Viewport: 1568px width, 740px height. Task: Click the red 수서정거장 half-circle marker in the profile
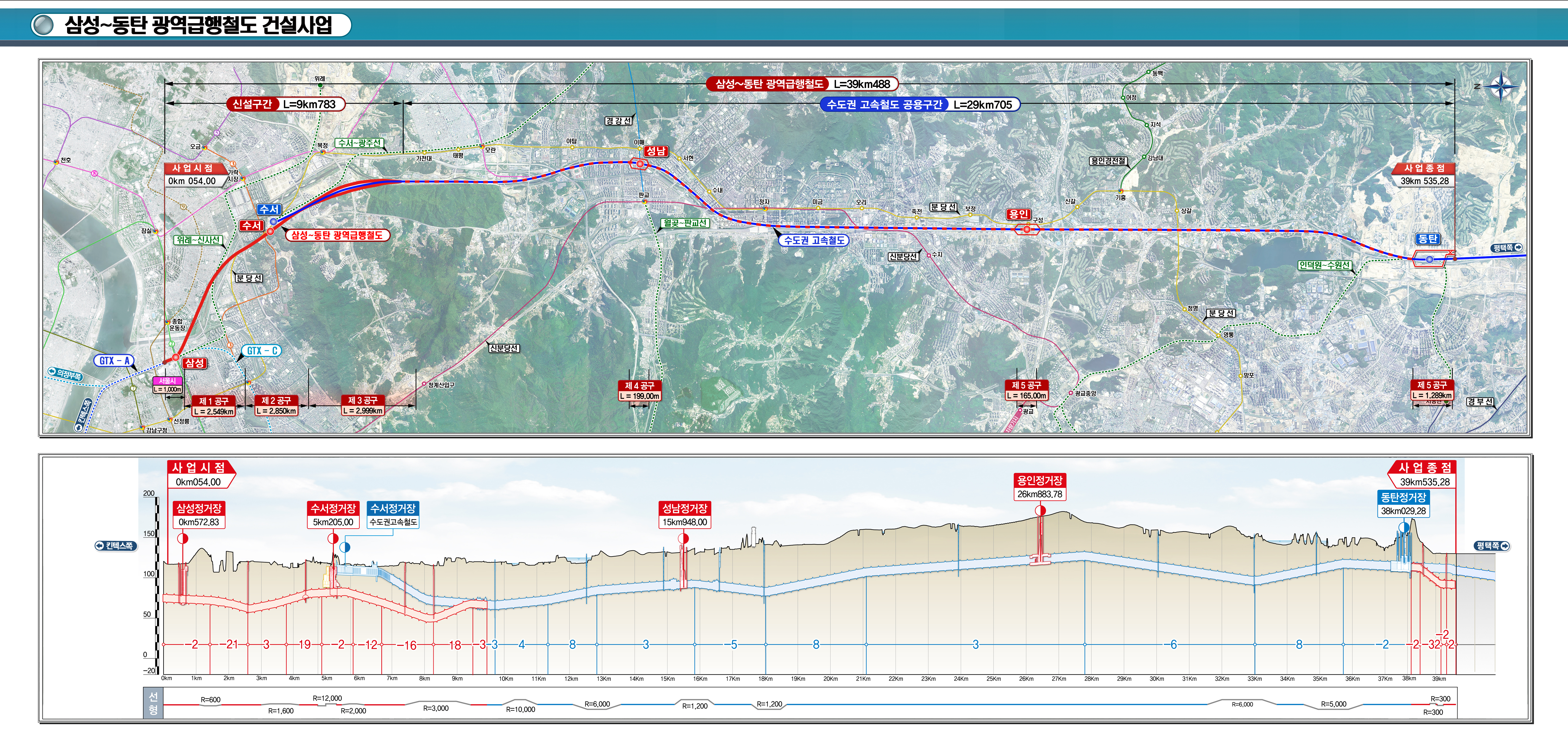(333, 539)
